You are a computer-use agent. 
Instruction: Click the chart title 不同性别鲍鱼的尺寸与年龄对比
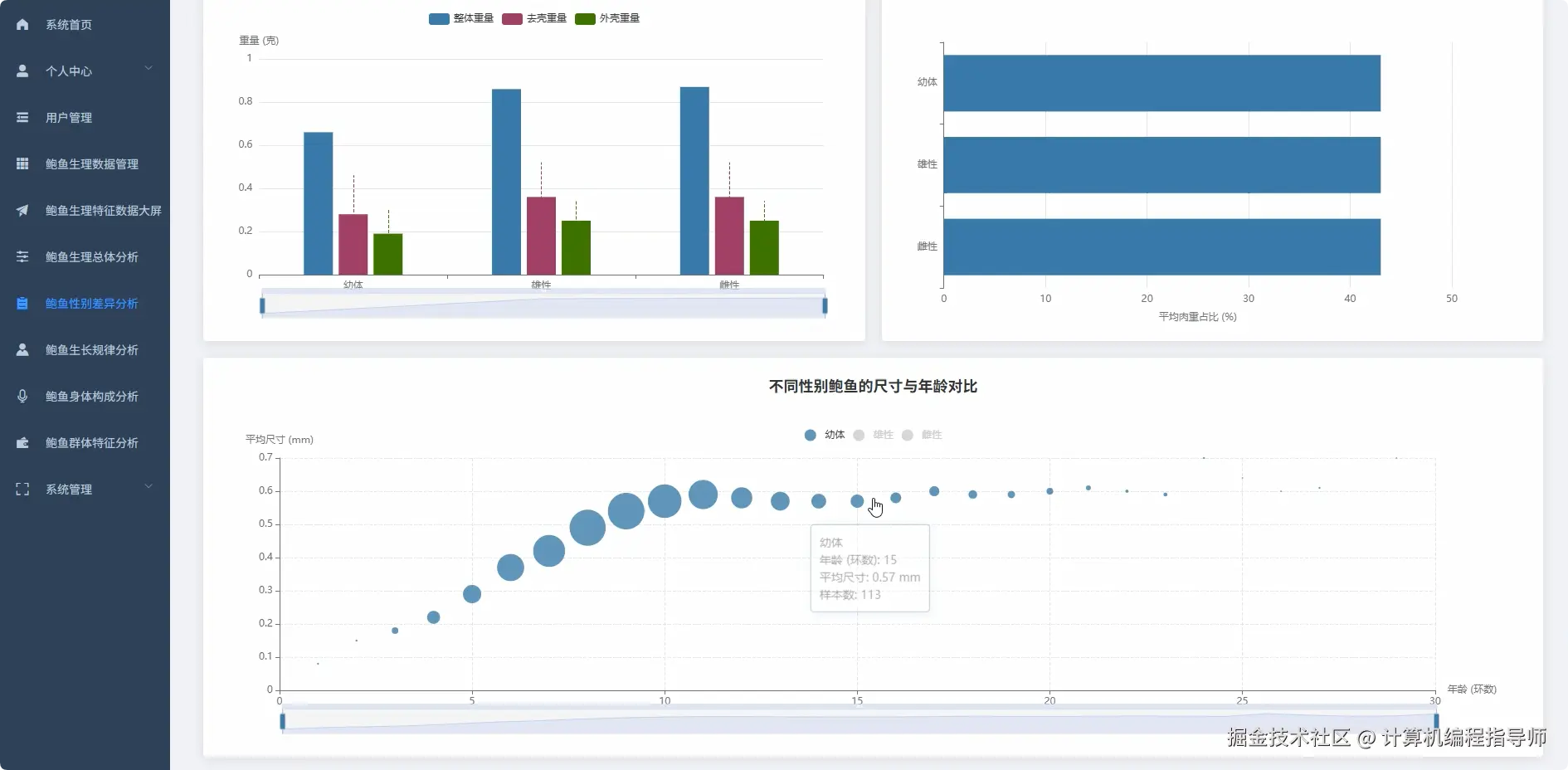click(873, 387)
